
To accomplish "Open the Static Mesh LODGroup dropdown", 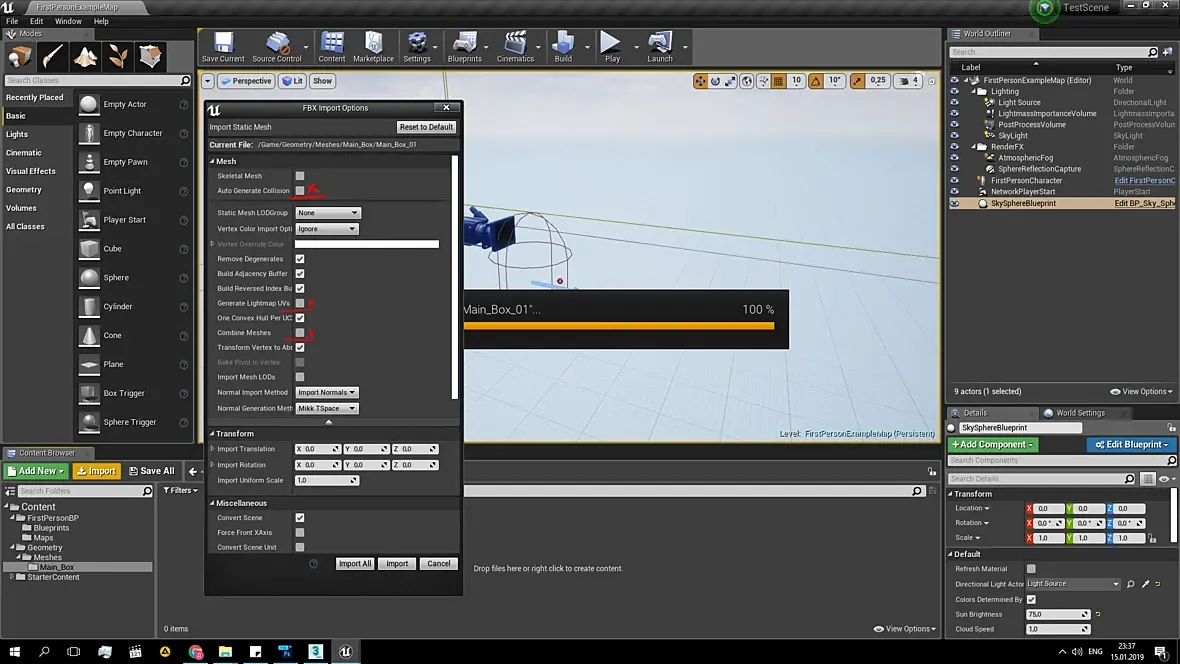I will coord(327,213).
